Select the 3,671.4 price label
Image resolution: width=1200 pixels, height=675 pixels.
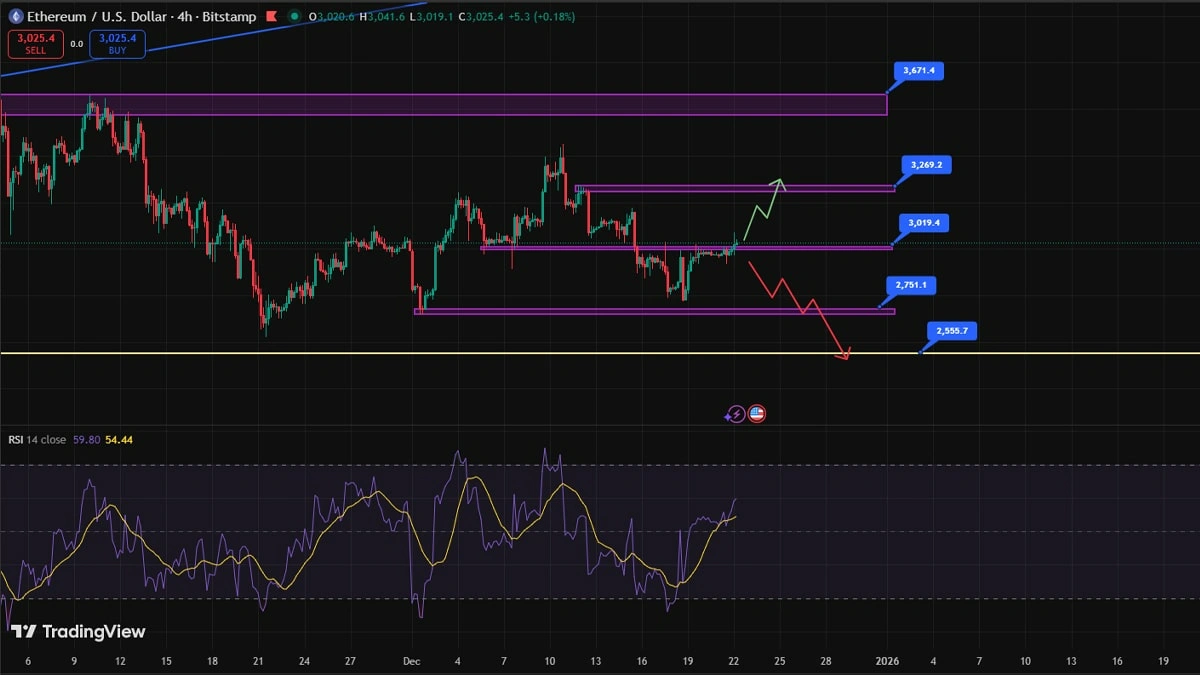click(917, 71)
